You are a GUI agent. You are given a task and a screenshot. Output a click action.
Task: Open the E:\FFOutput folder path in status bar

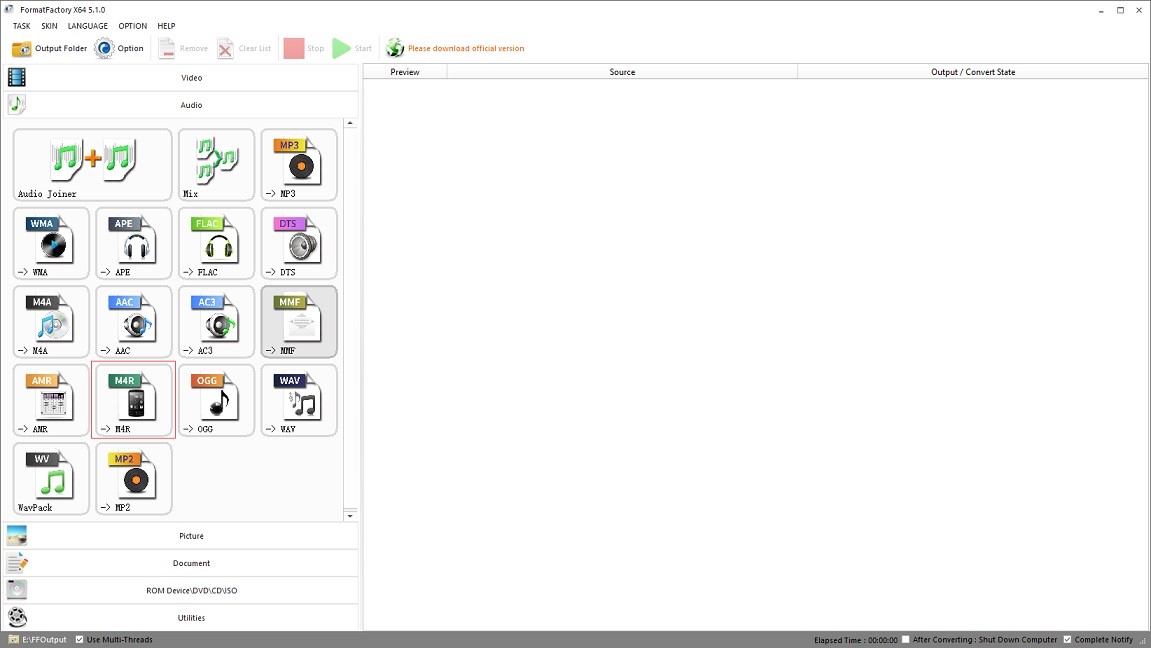point(37,639)
